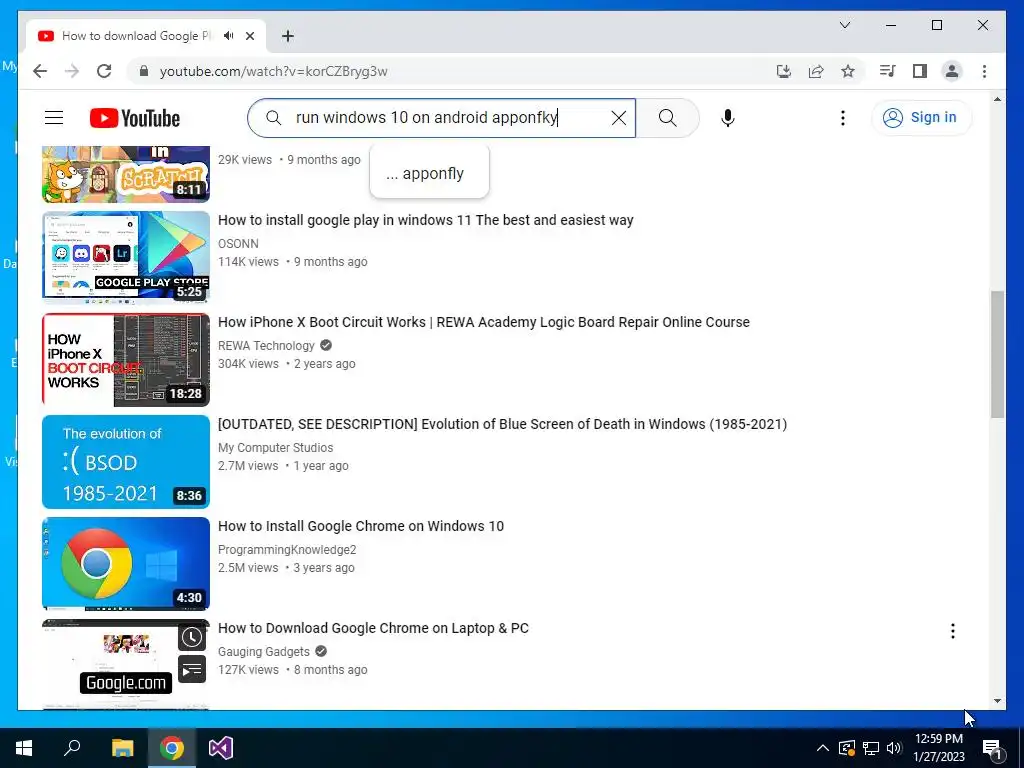The image size is (1024, 768).
Task: Open 'How iPhone X Boot Circuit Works' video
Action: [x=484, y=322]
